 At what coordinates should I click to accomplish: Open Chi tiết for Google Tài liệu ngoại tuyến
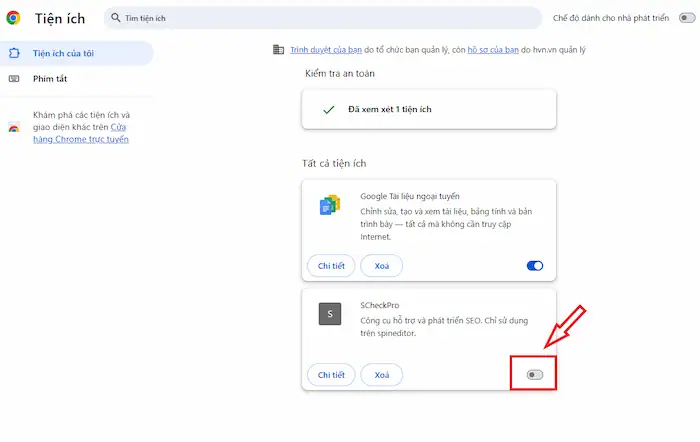coord(330,266)
